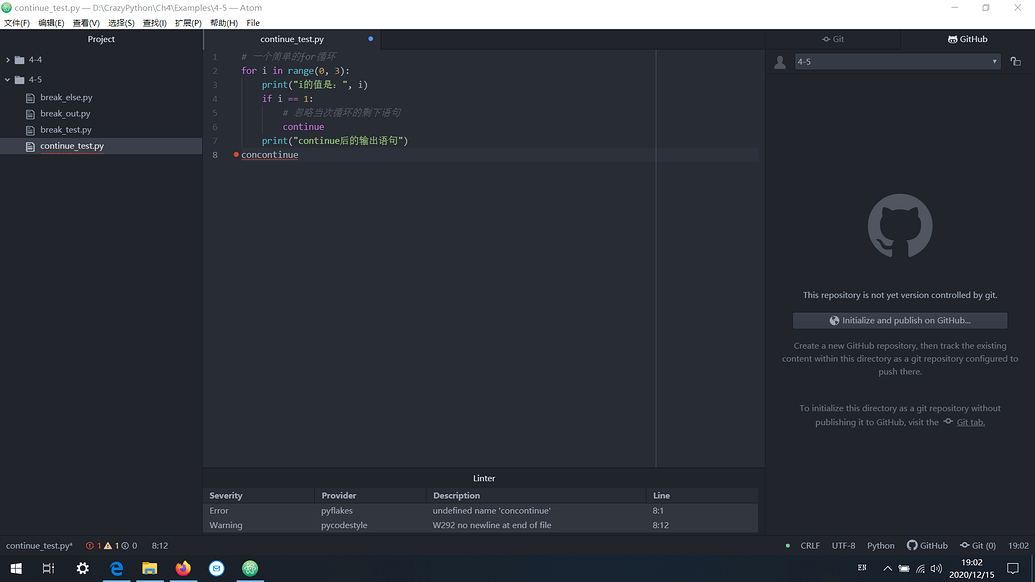Click CRLF line ending indicator in status bar

(x=809, y=545)
